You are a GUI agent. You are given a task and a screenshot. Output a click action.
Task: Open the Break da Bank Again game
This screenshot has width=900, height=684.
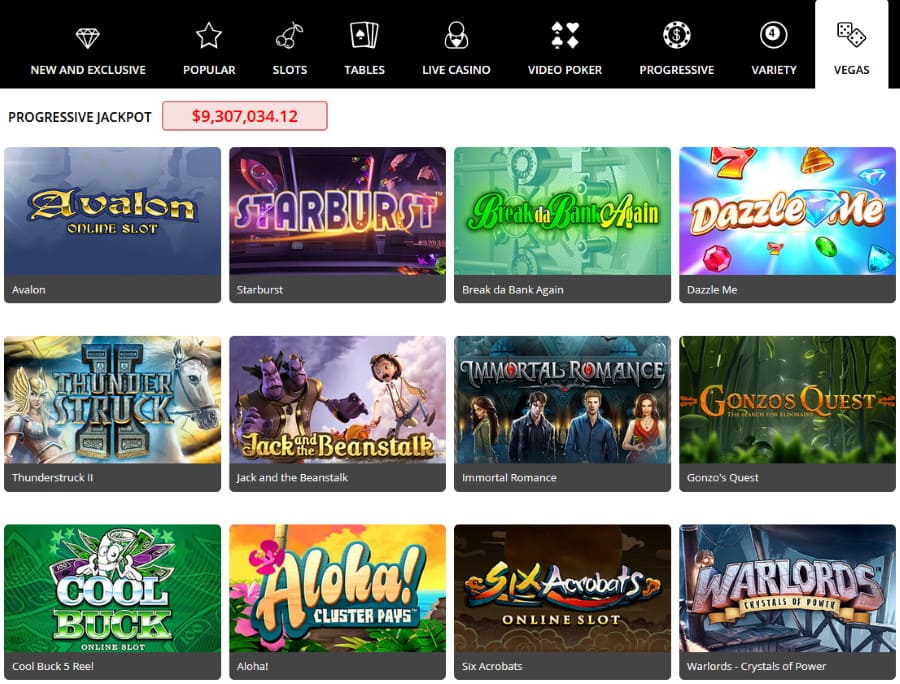(562, 224)
